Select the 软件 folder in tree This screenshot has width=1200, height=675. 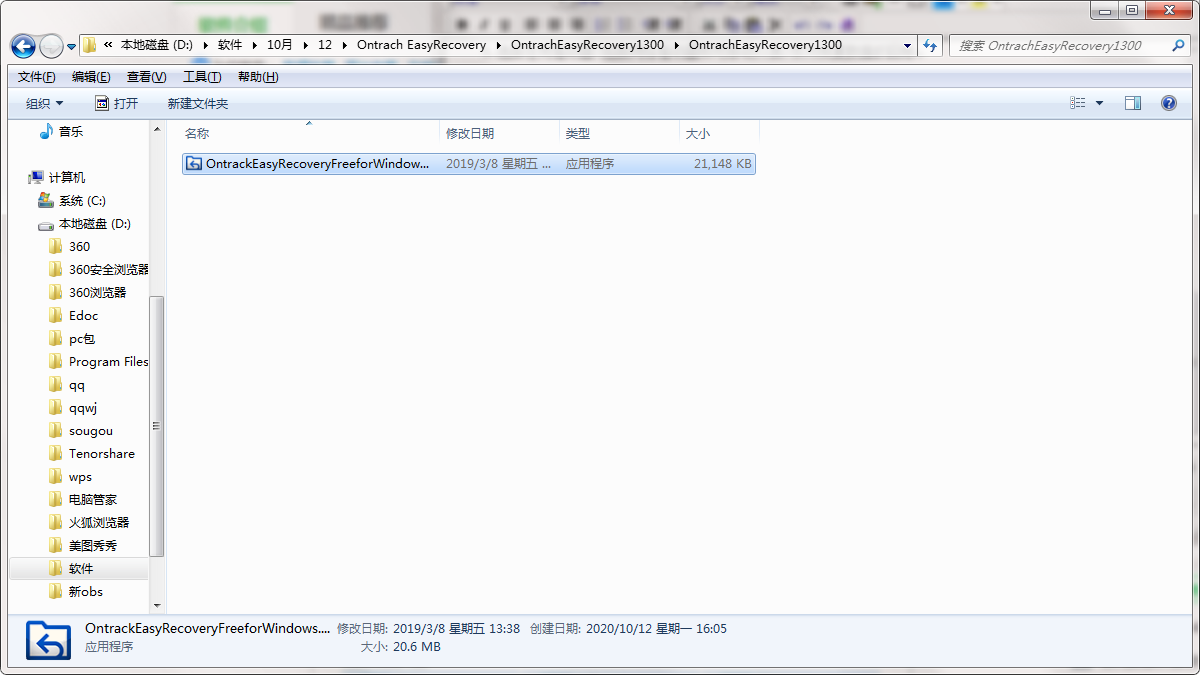click(80, 568)
